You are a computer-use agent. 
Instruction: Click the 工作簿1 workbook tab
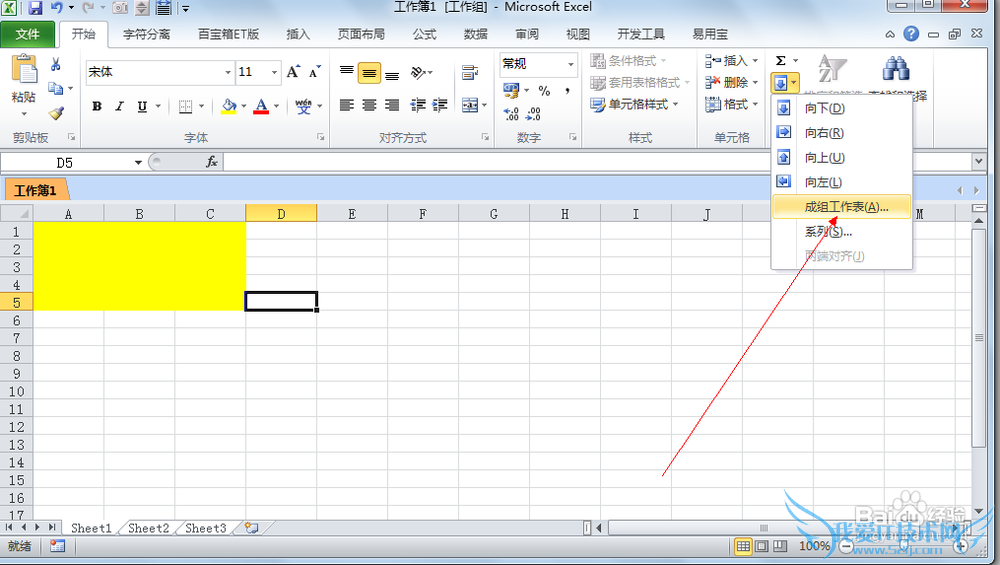pyautogui.click(x=35, y=191)
